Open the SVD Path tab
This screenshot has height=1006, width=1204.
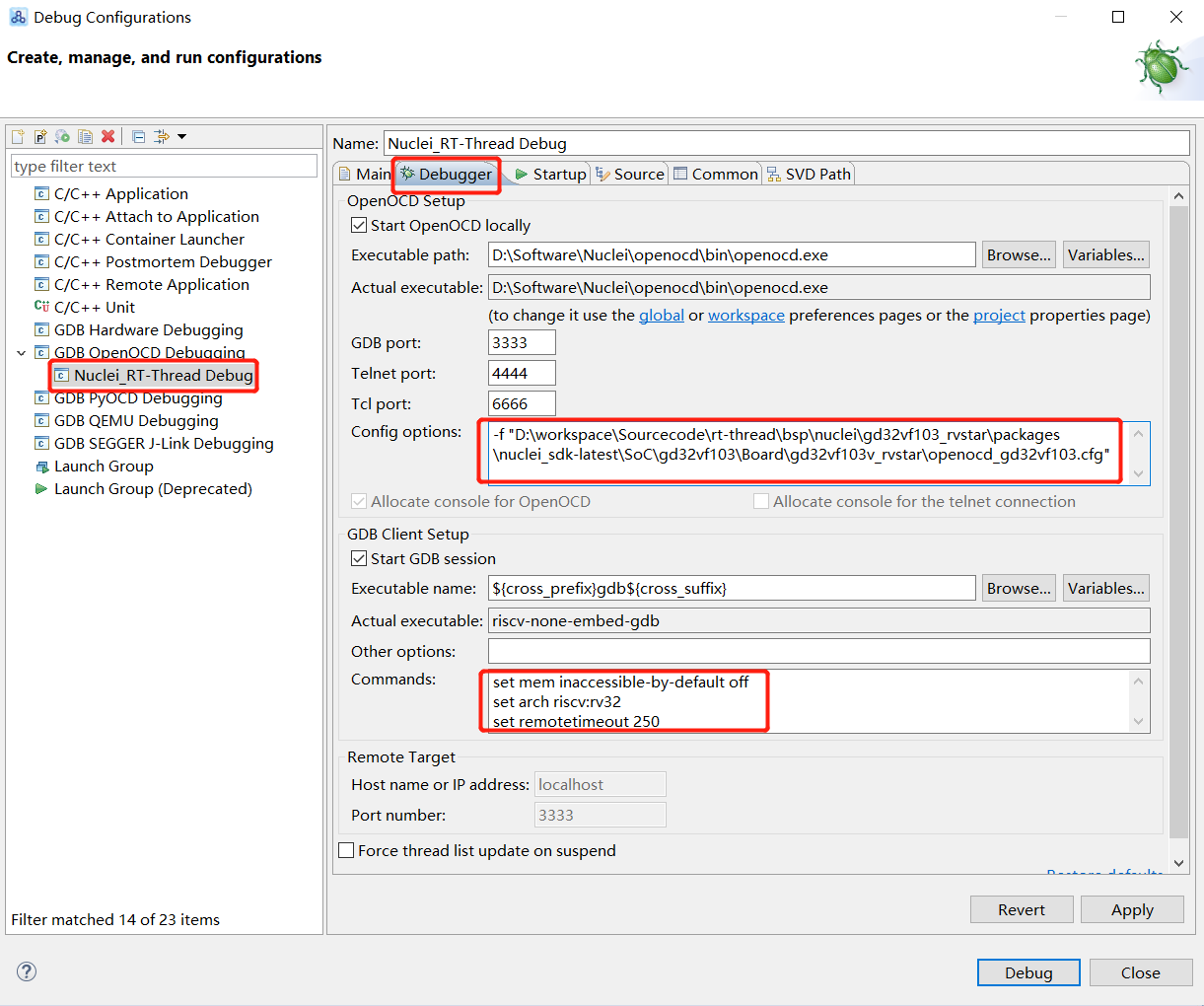(x=809, y=175)
